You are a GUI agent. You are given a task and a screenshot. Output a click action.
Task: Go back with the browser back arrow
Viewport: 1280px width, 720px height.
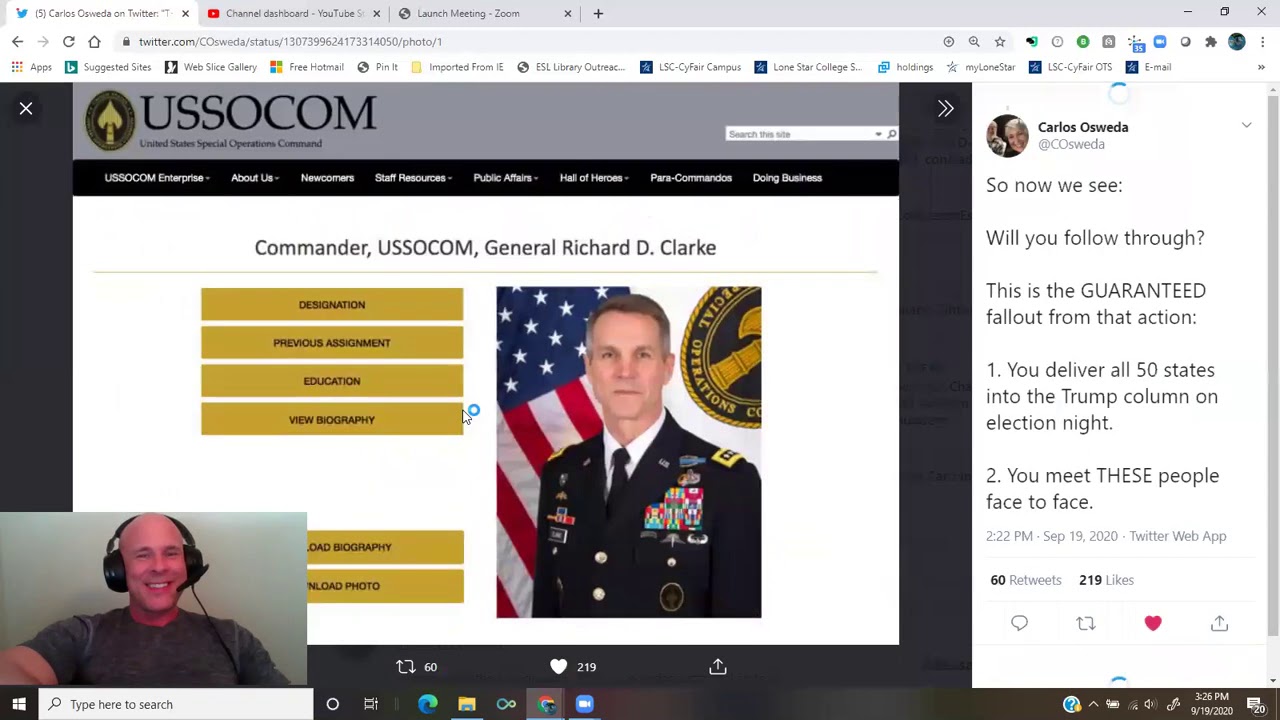[17, 41]
